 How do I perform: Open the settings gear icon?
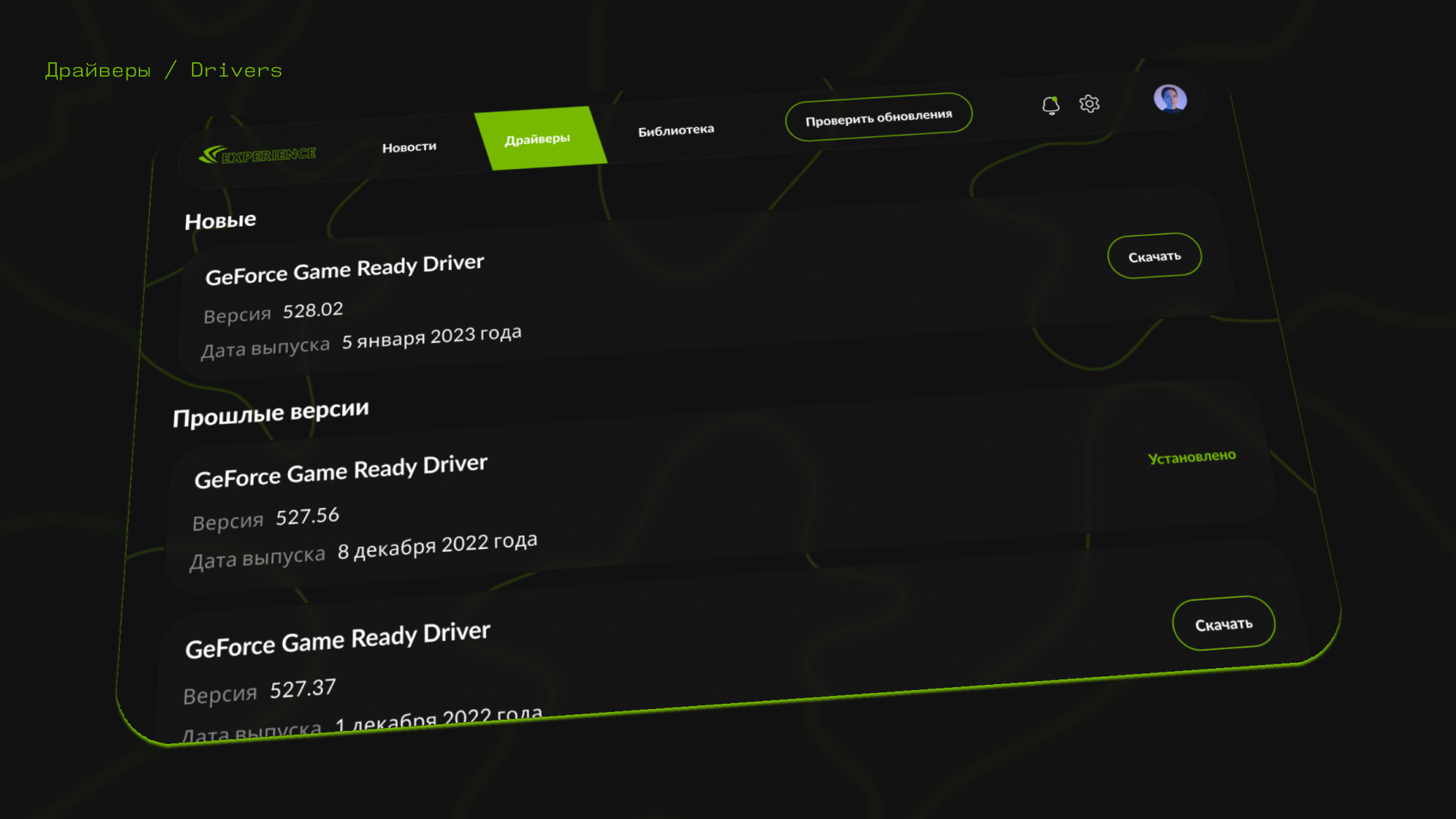coord(1089,103)
